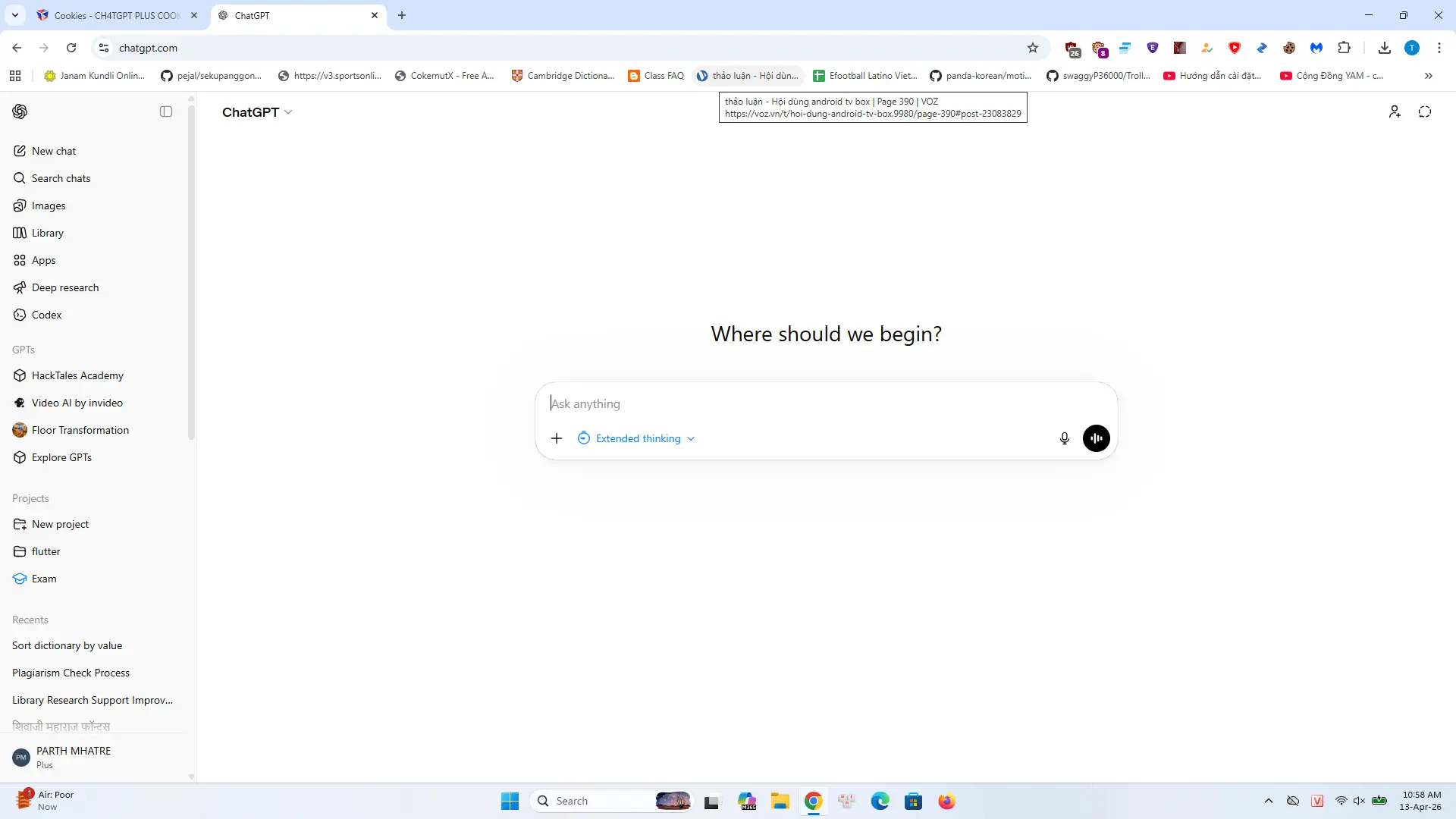Screen dimensions: 1456x819
Task: Open the Air: Poor weather widget
Action: (45, 800)
